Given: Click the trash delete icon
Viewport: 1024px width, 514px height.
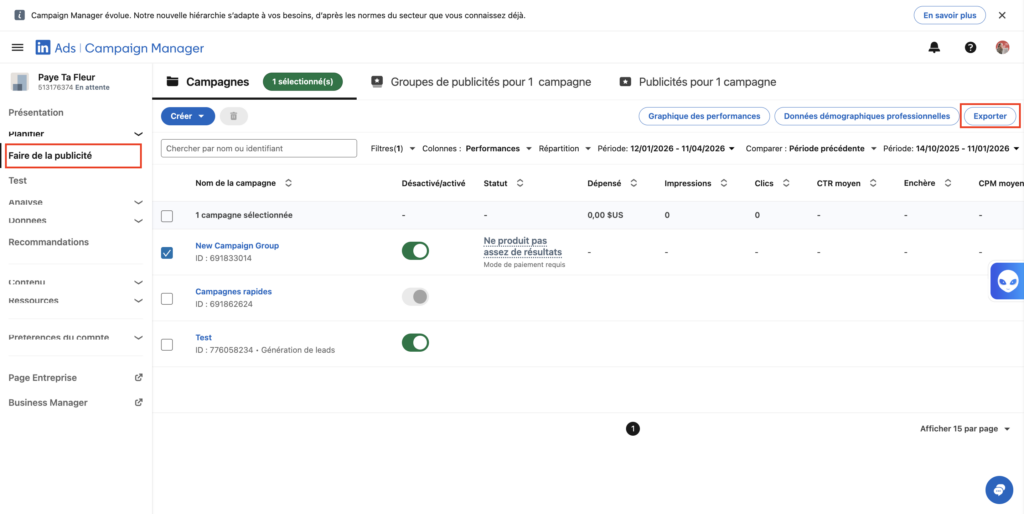Looking at the screenshot, I should tap(233, 116).
